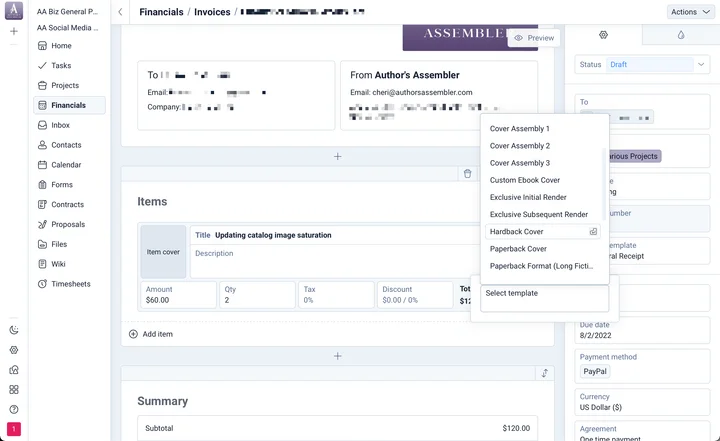Click the red notification badge

click(14, 429)
